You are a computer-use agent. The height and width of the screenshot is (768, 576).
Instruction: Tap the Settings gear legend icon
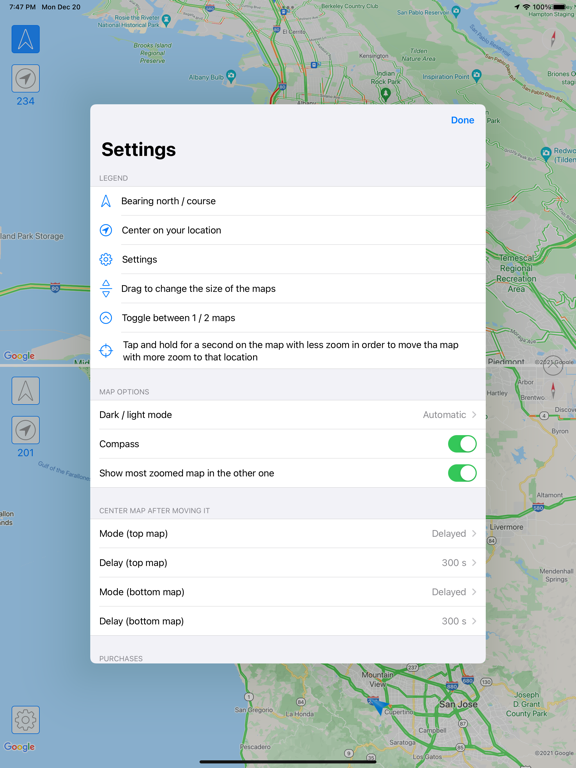click(x=106, y=259)
